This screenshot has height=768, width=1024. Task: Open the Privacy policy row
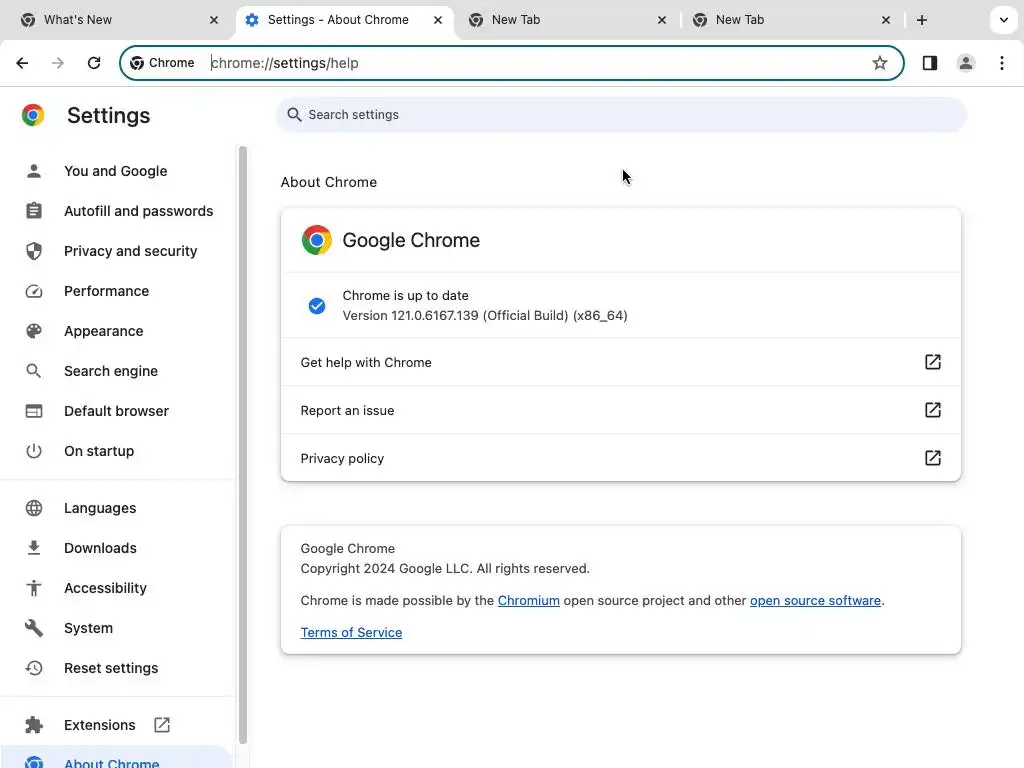(620, 458)
